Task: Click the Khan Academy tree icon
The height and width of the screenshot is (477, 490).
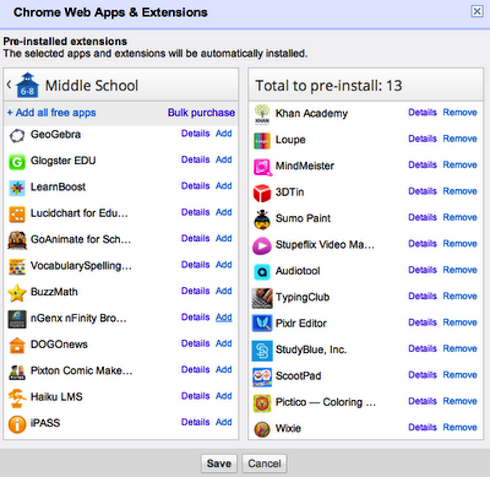Action: coord(262,114)
